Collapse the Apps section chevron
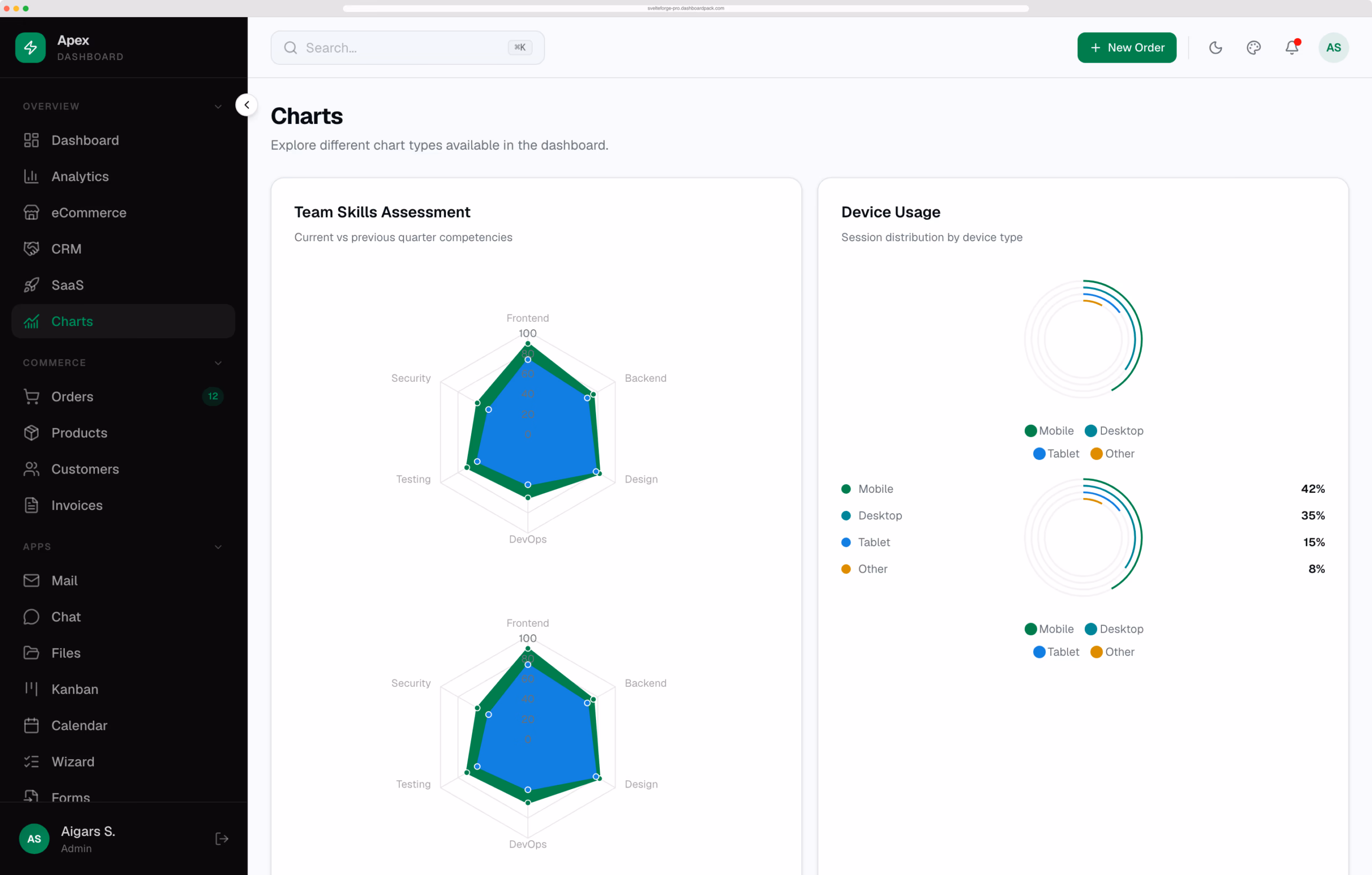 tap(218, 547)
